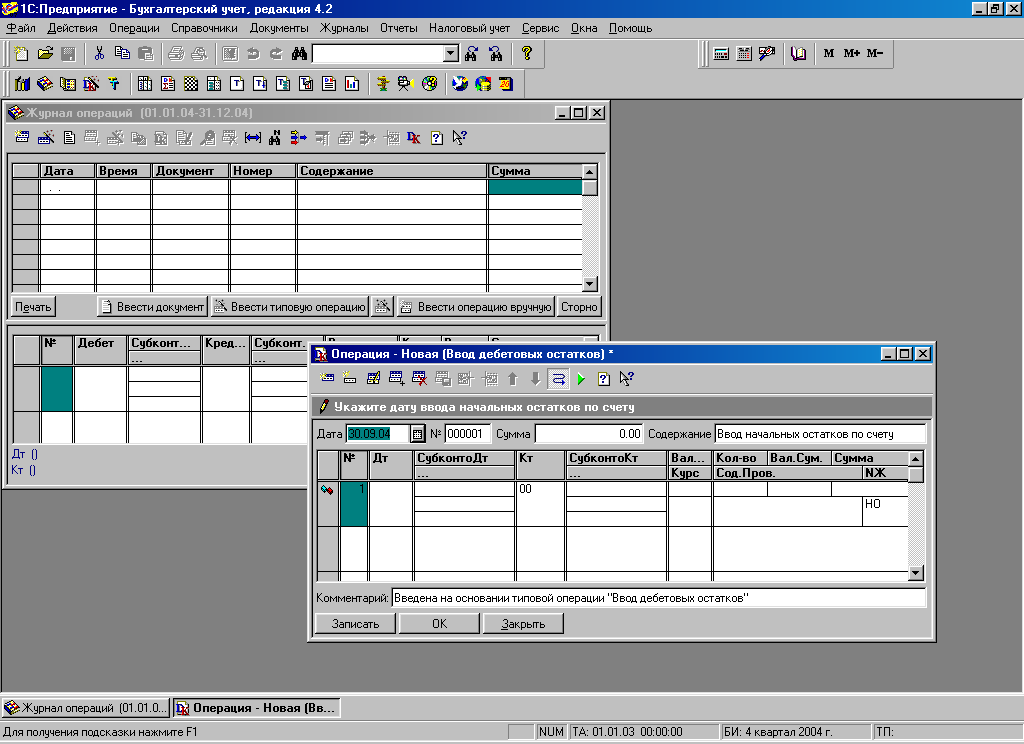The height and width of the screenshot is (744, 1024).
Task: Open the Налоговый учет menu
Action: [470, 28]
